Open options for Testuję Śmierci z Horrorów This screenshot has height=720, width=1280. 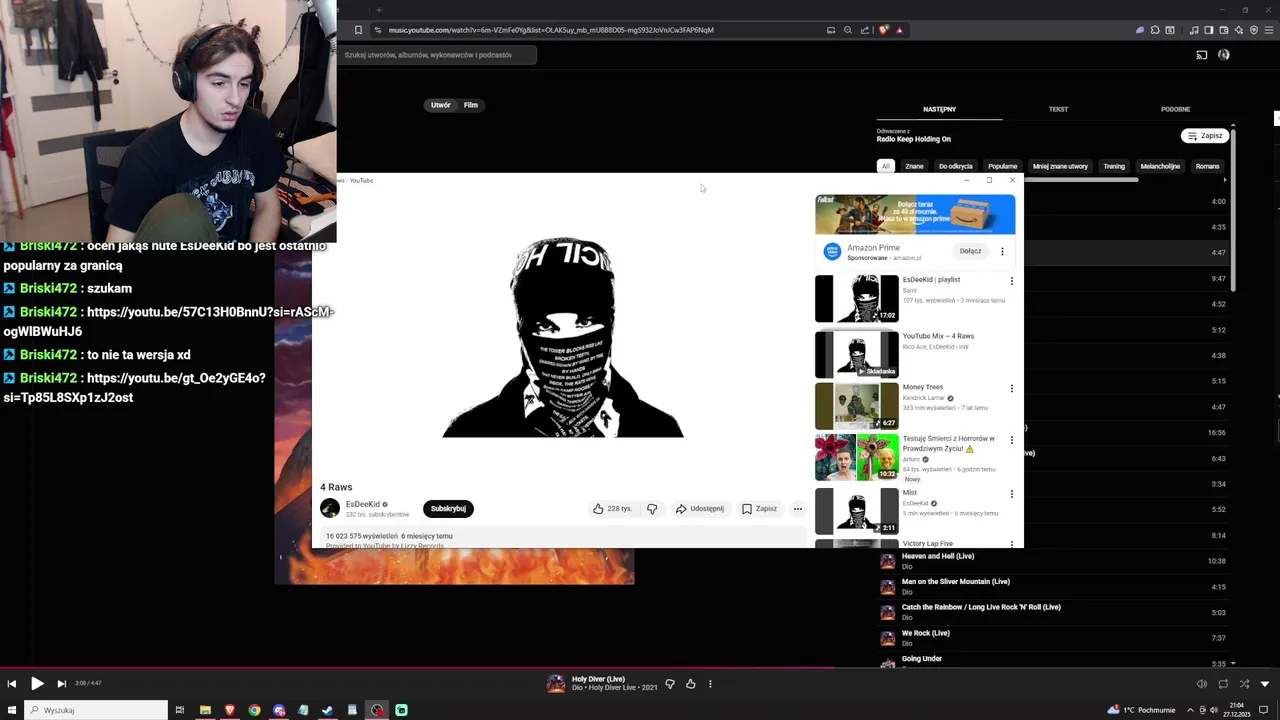(x=1011, y=440)
